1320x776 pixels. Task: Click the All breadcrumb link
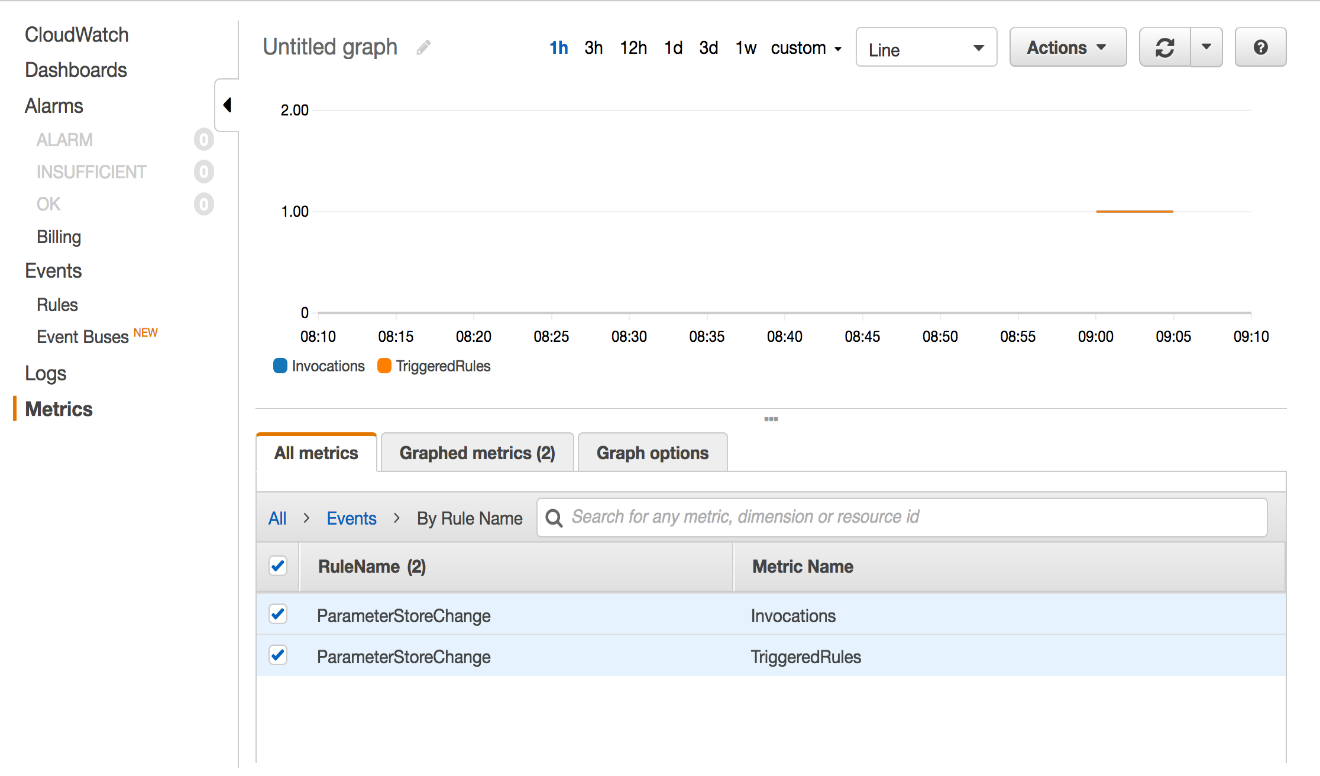pyautogui.click(x=277, y=518)
